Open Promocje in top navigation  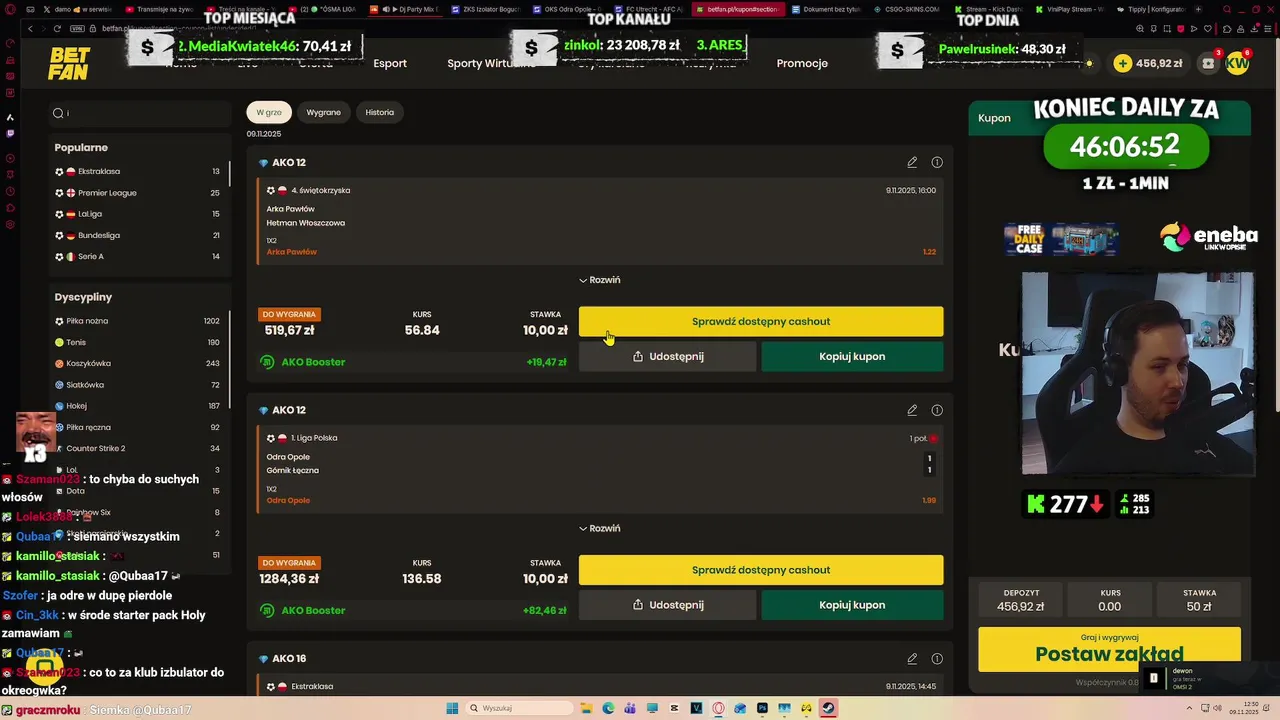pyautogui.click(x=802, y=63)
